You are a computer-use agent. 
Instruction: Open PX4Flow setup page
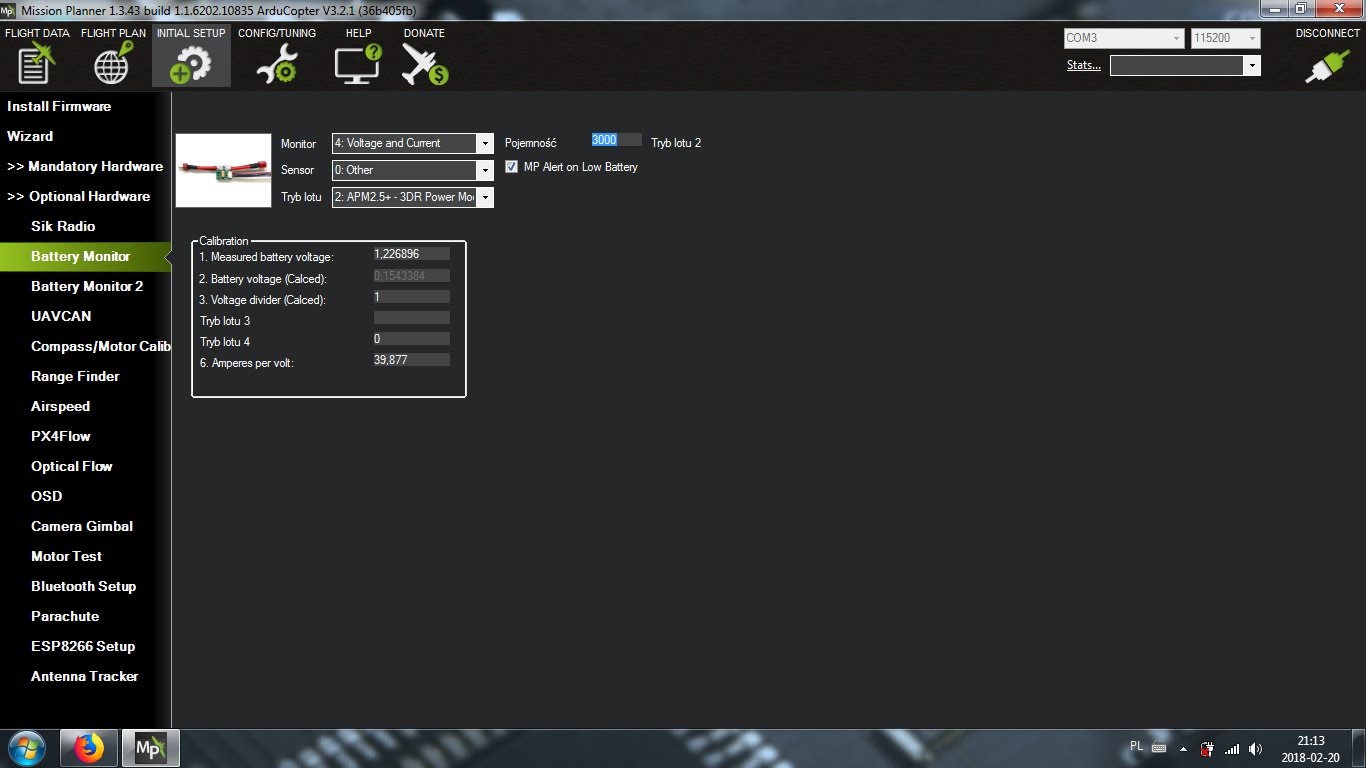[61, 436]
